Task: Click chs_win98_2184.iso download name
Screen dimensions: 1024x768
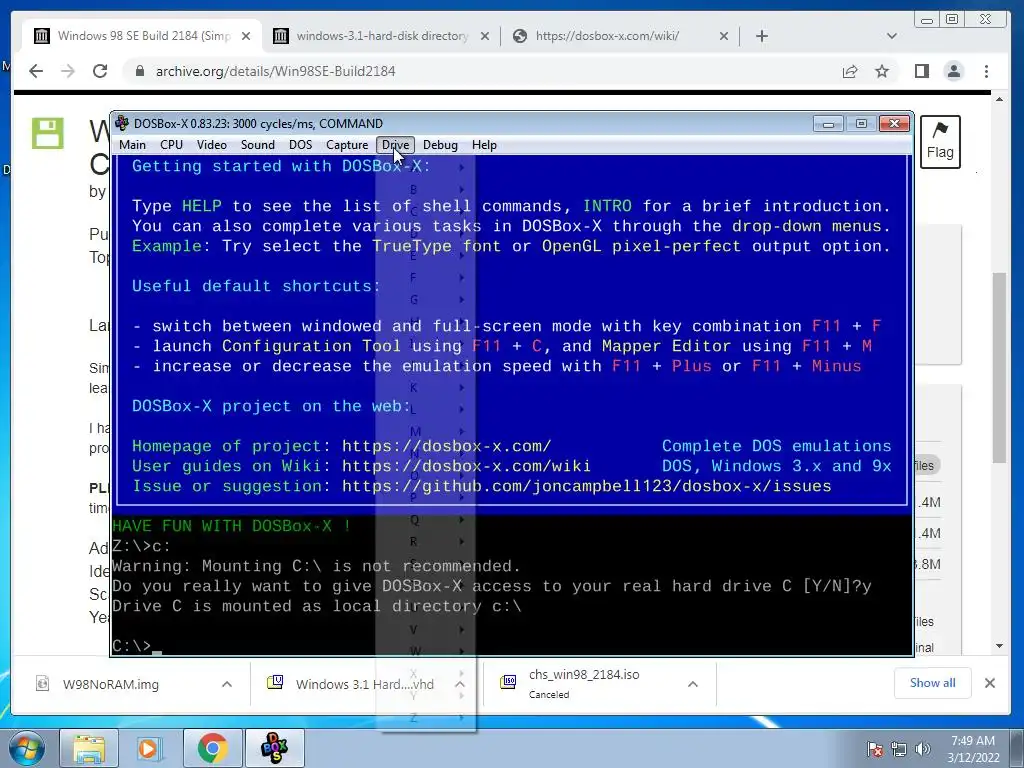Action: [x=584, y=675]
